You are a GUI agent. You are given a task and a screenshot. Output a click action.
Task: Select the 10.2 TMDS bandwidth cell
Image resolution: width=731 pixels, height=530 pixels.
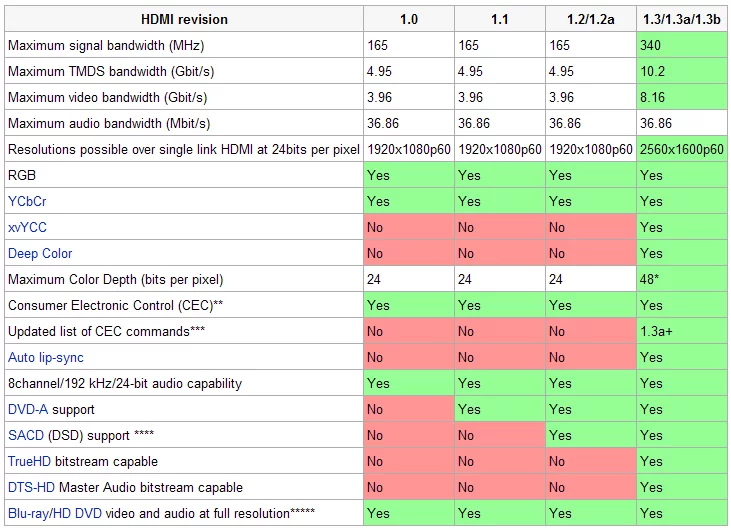(x=683, y=71)
